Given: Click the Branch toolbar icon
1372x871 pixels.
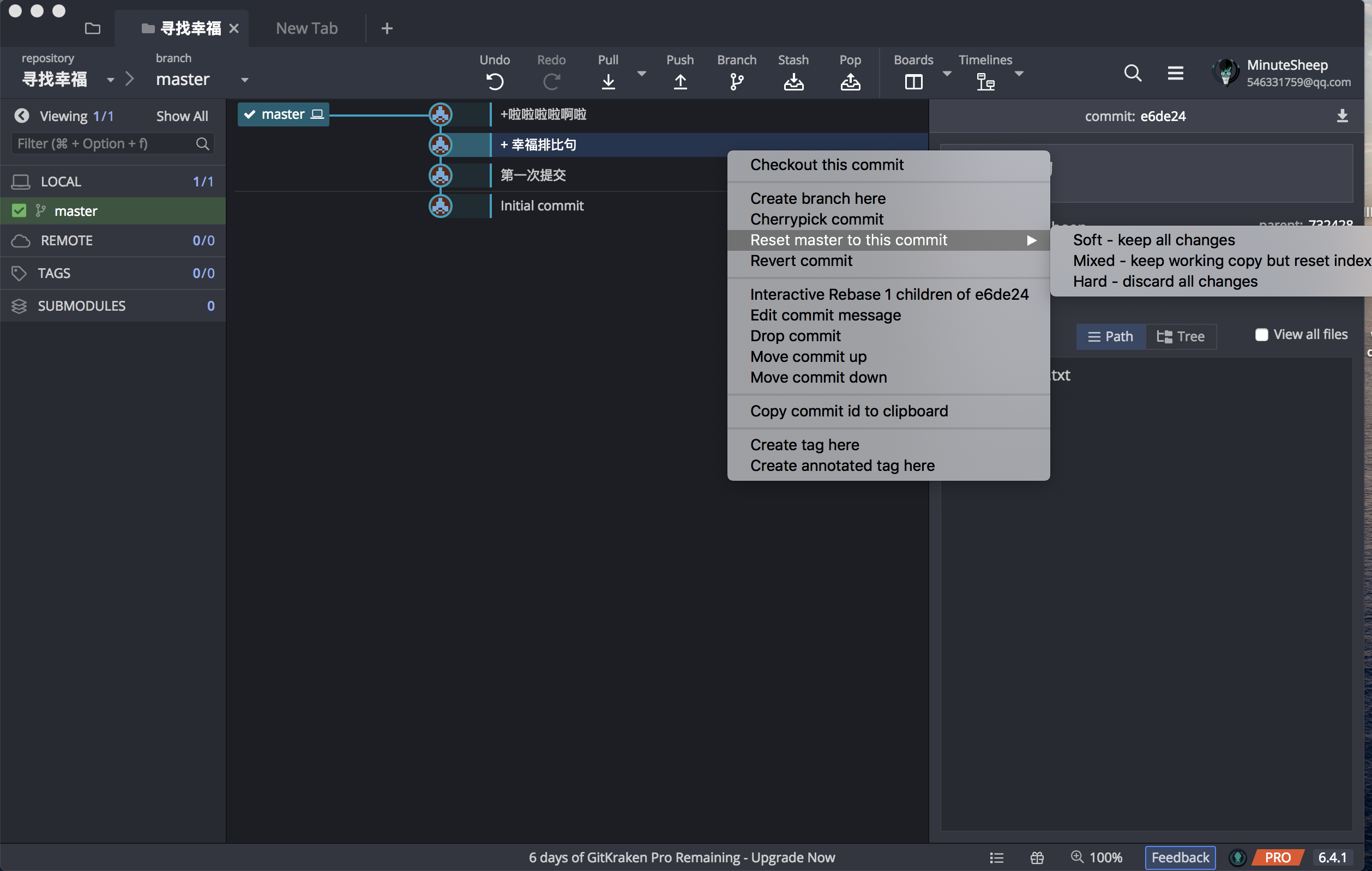Looking at the screenshot, I should [x=736, y=82].
